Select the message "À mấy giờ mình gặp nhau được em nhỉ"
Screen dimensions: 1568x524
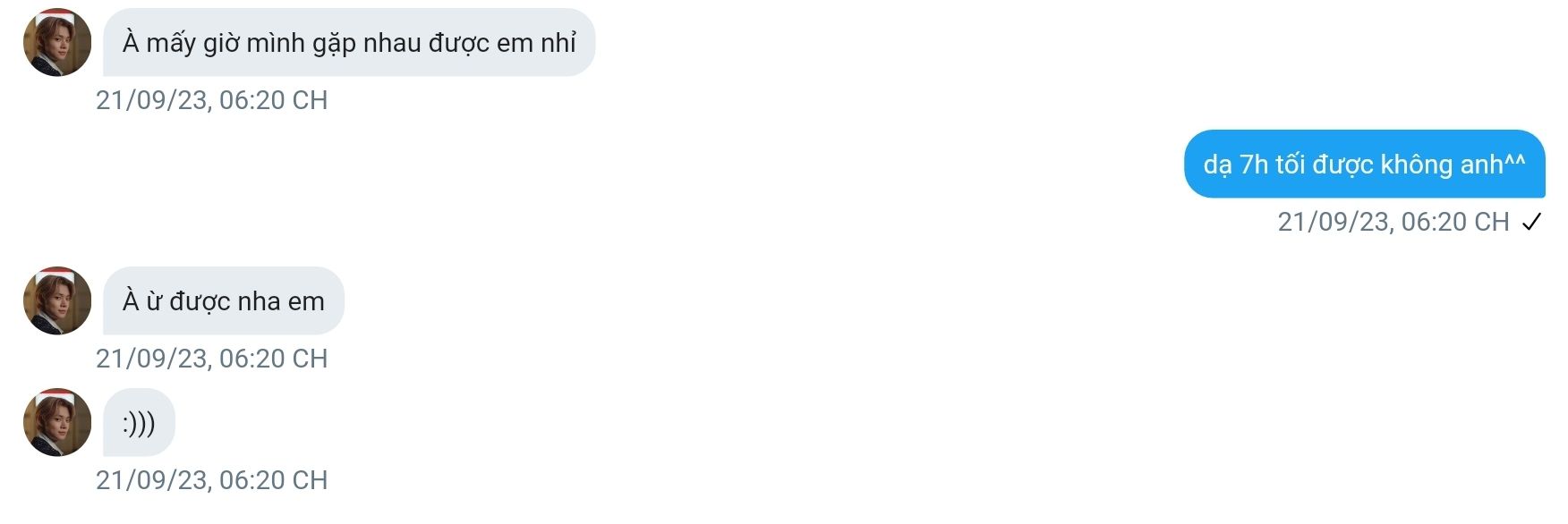pyautogui.click(x=349, y=42)
